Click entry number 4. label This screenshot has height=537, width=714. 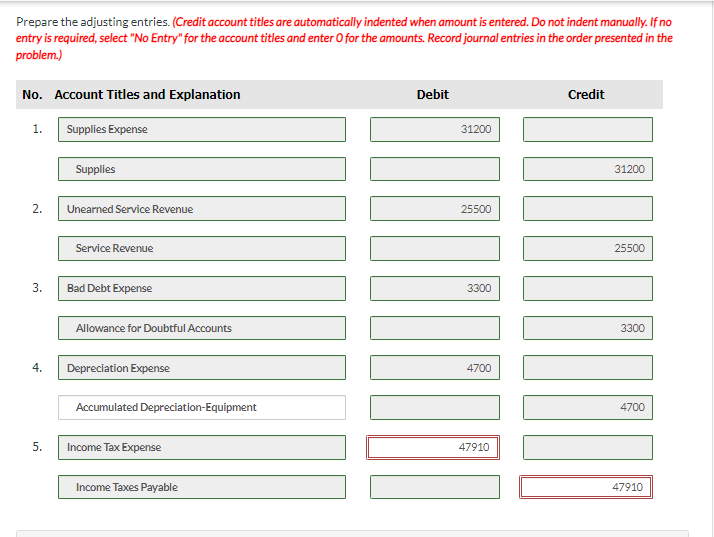point(37,367)
